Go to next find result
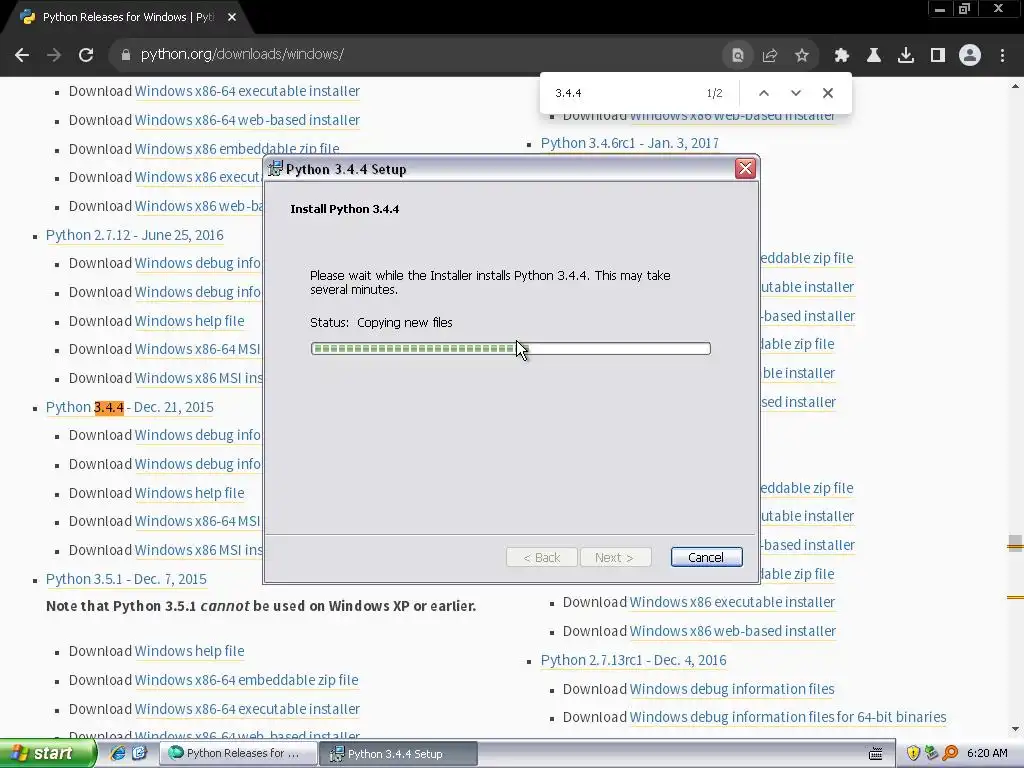1024x768 pixels. point(795,93)
